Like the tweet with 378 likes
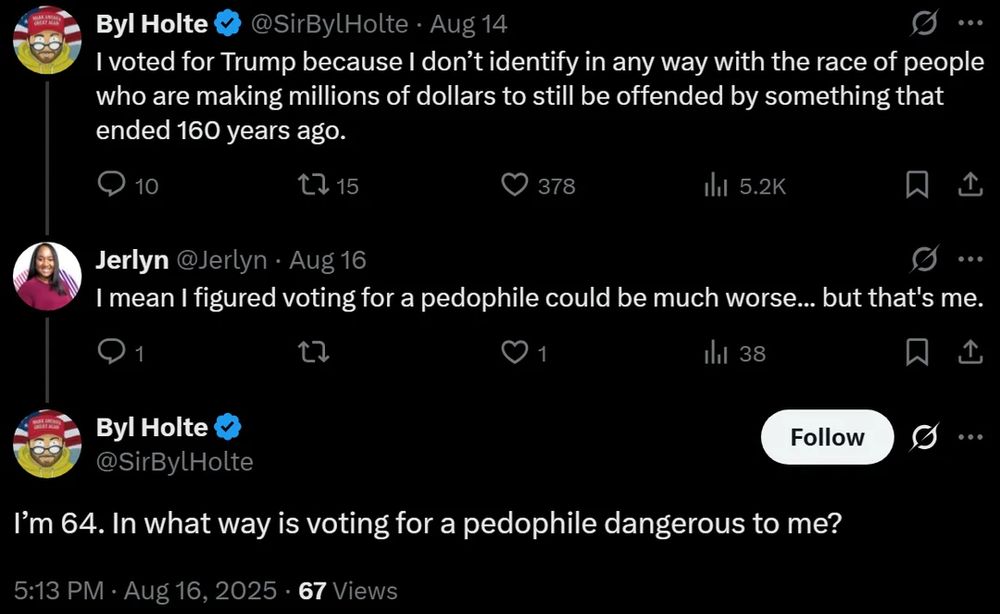Image resolution: width=1000 pixels, height=614 pixels. [515, 185]
